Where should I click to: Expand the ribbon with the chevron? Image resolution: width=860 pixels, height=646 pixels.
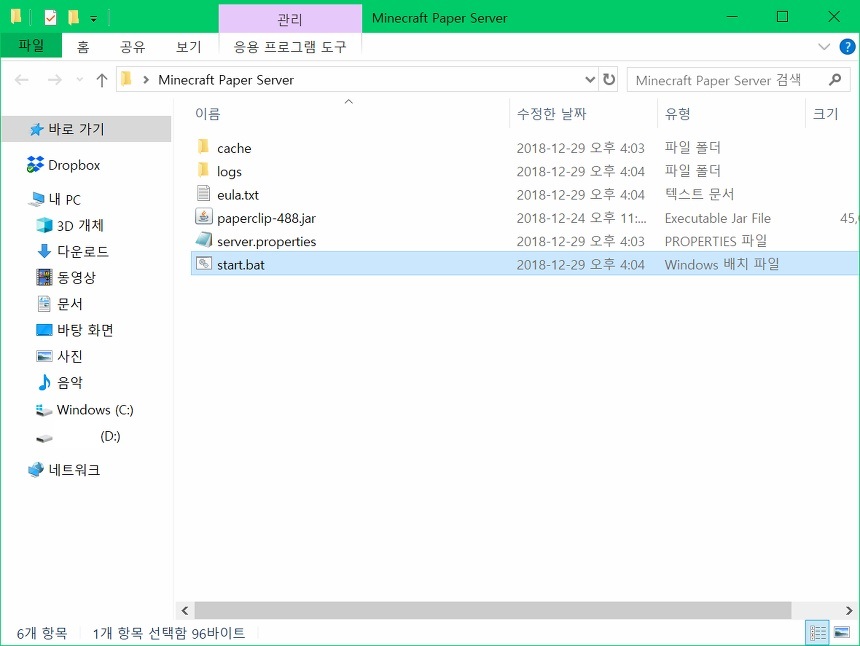pos(823,47)
